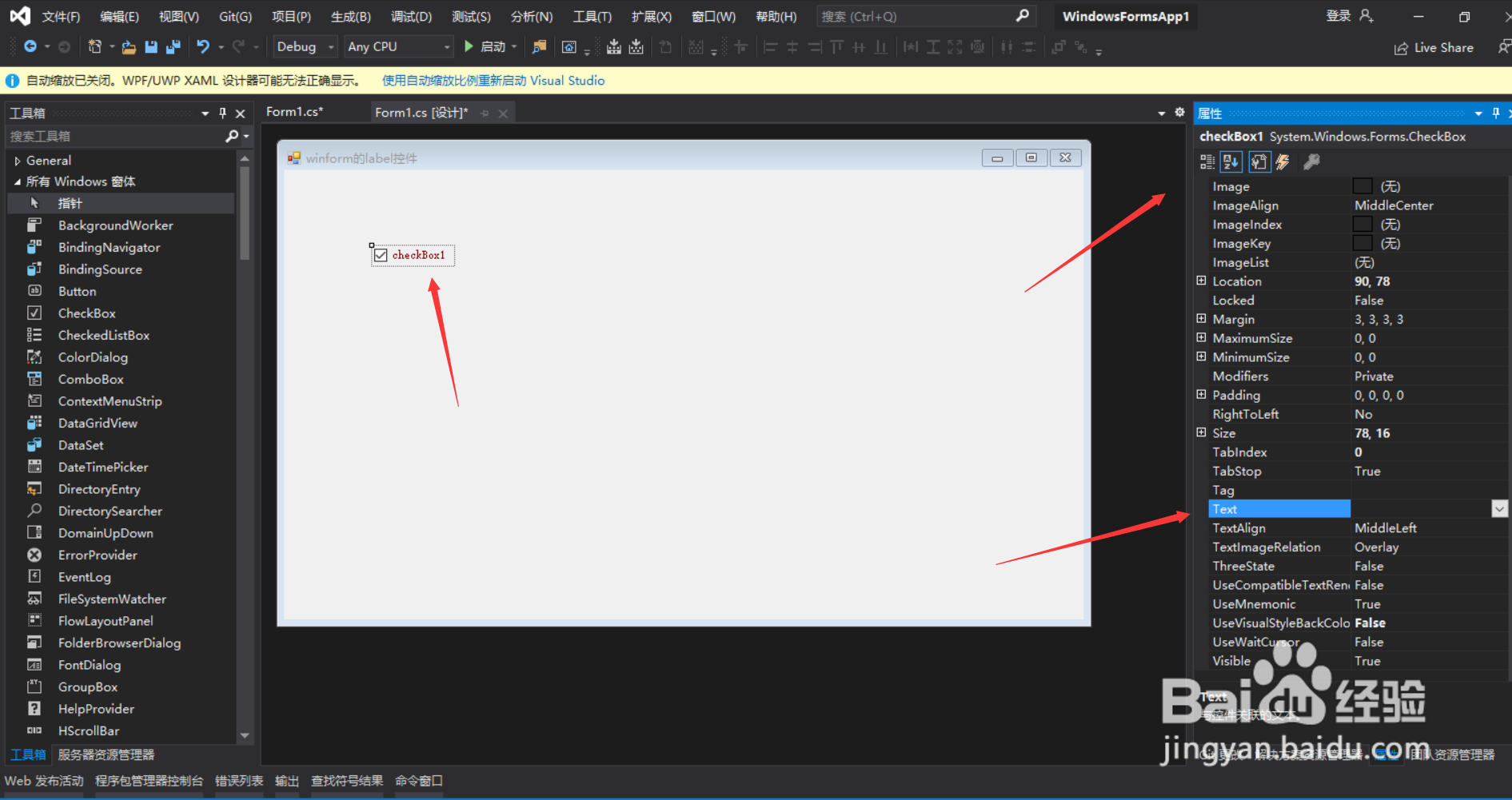The height and width of the screenshot is (800, 1512).
Task: Click the restart Visual Studio scaling link
Action: point(493,81)
